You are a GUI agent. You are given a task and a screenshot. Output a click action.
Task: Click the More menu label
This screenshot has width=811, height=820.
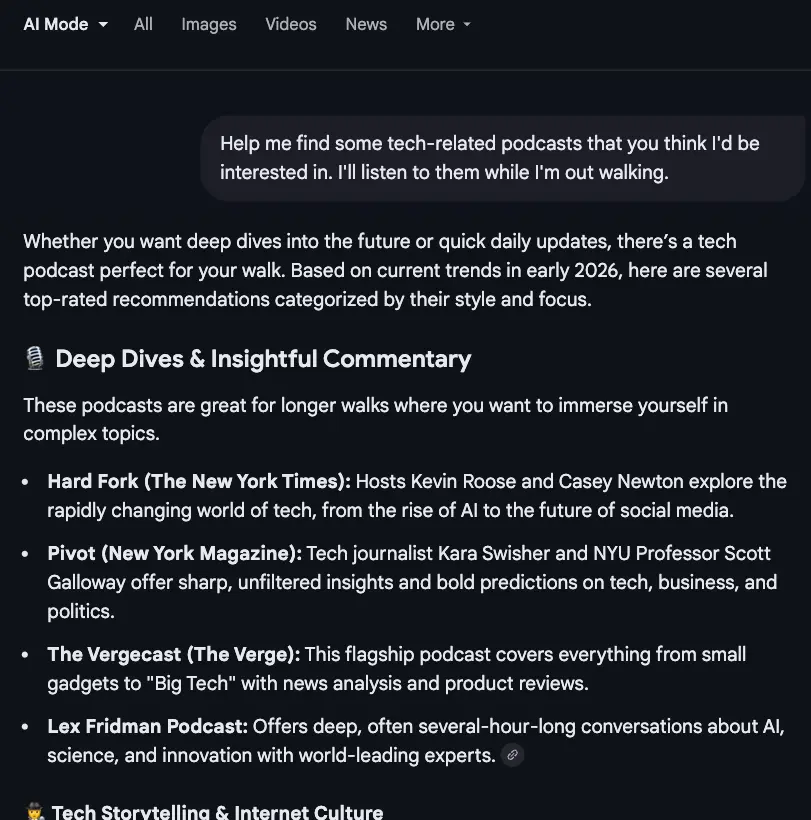pyautogui.click(x=435, y=24)
